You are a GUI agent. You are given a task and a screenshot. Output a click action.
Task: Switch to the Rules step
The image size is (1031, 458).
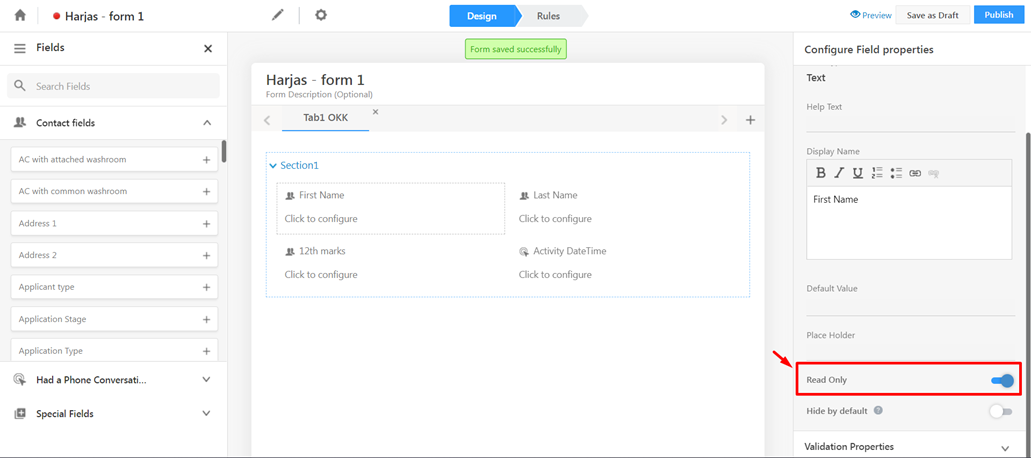548,16
